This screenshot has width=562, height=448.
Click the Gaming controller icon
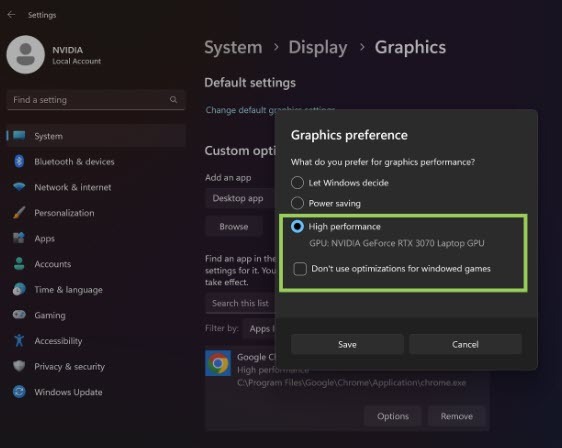[x=19, y=315]
